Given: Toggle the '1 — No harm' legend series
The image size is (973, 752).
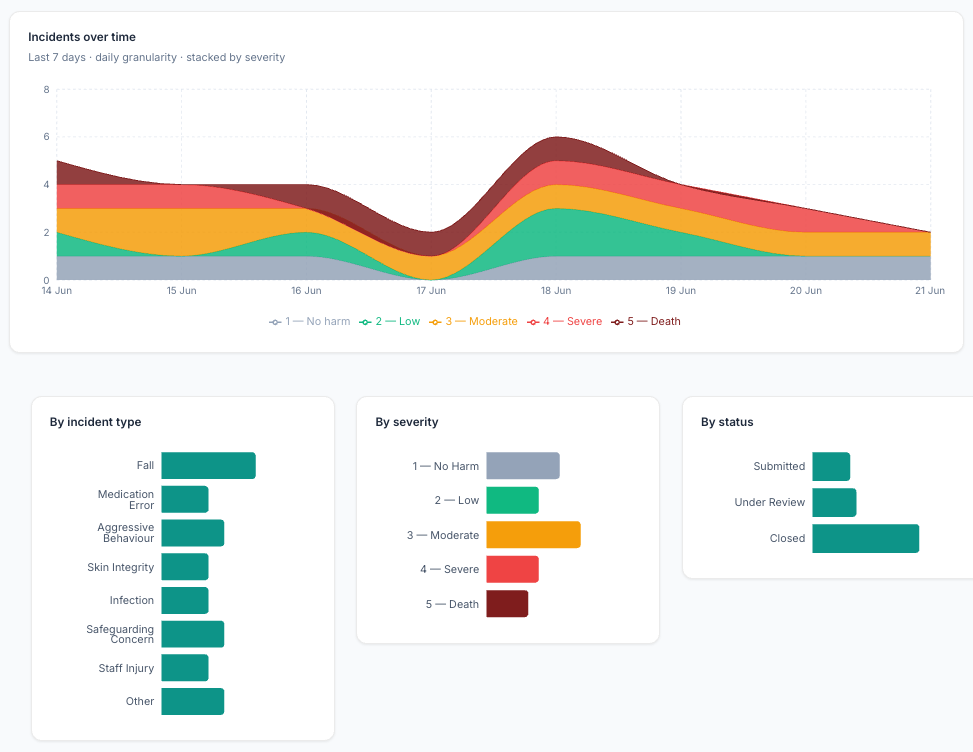Looking at the screenshot, I should point(309,321).
